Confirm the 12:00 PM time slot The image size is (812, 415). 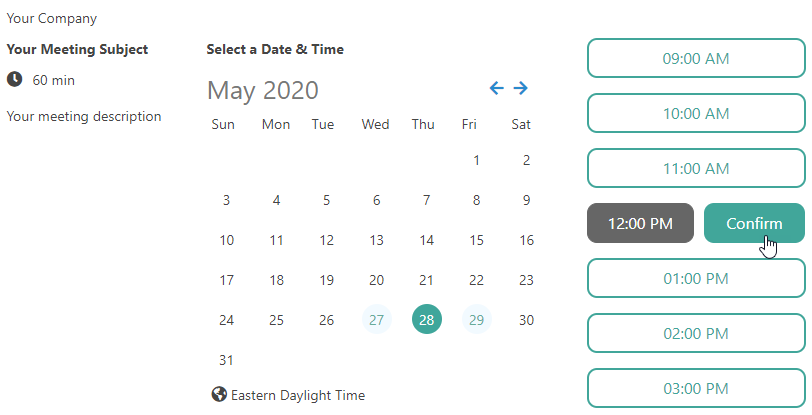tap(754, 223)
